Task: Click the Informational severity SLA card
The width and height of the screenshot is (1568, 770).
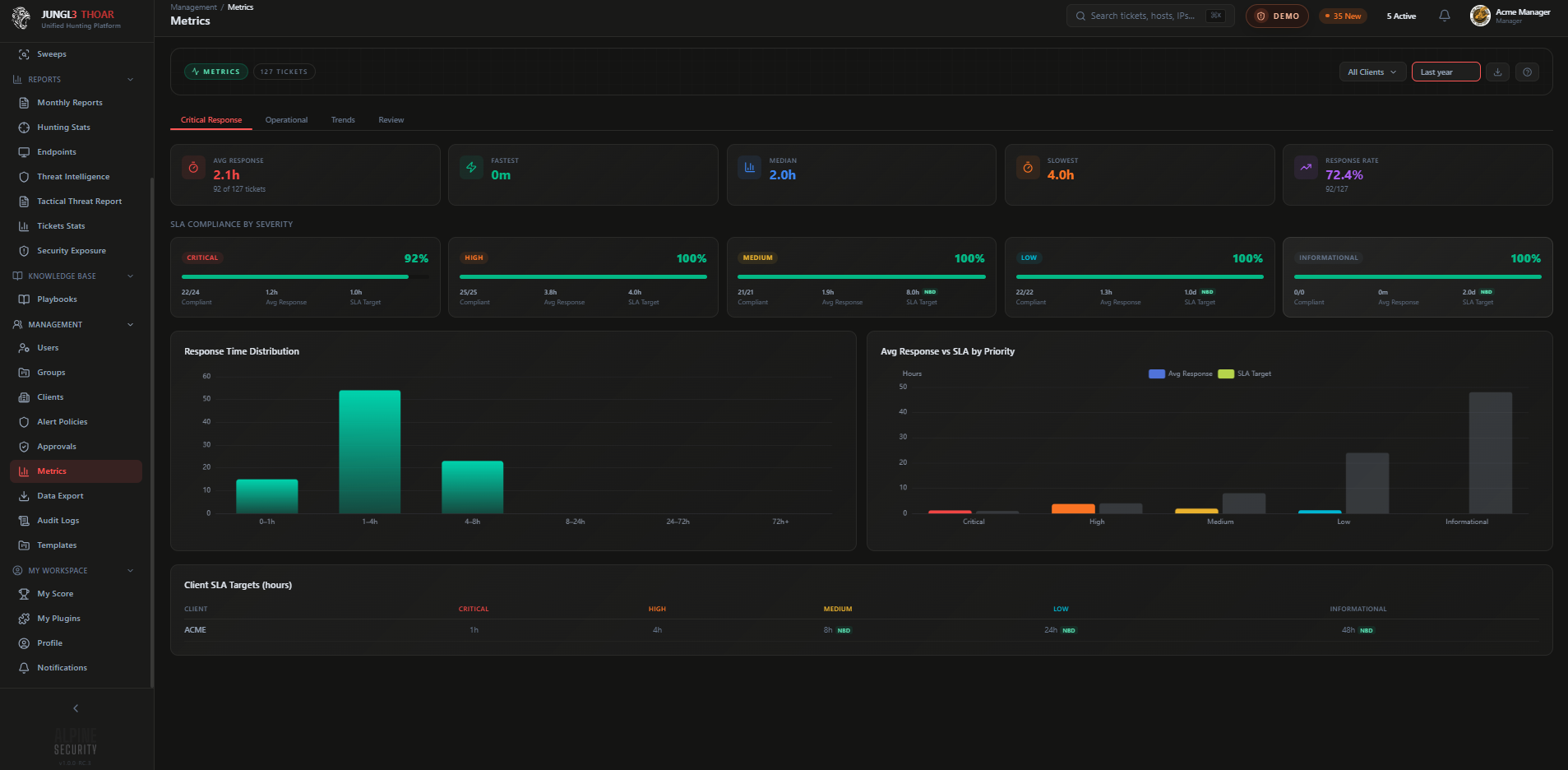Action: click(1417, 277)
